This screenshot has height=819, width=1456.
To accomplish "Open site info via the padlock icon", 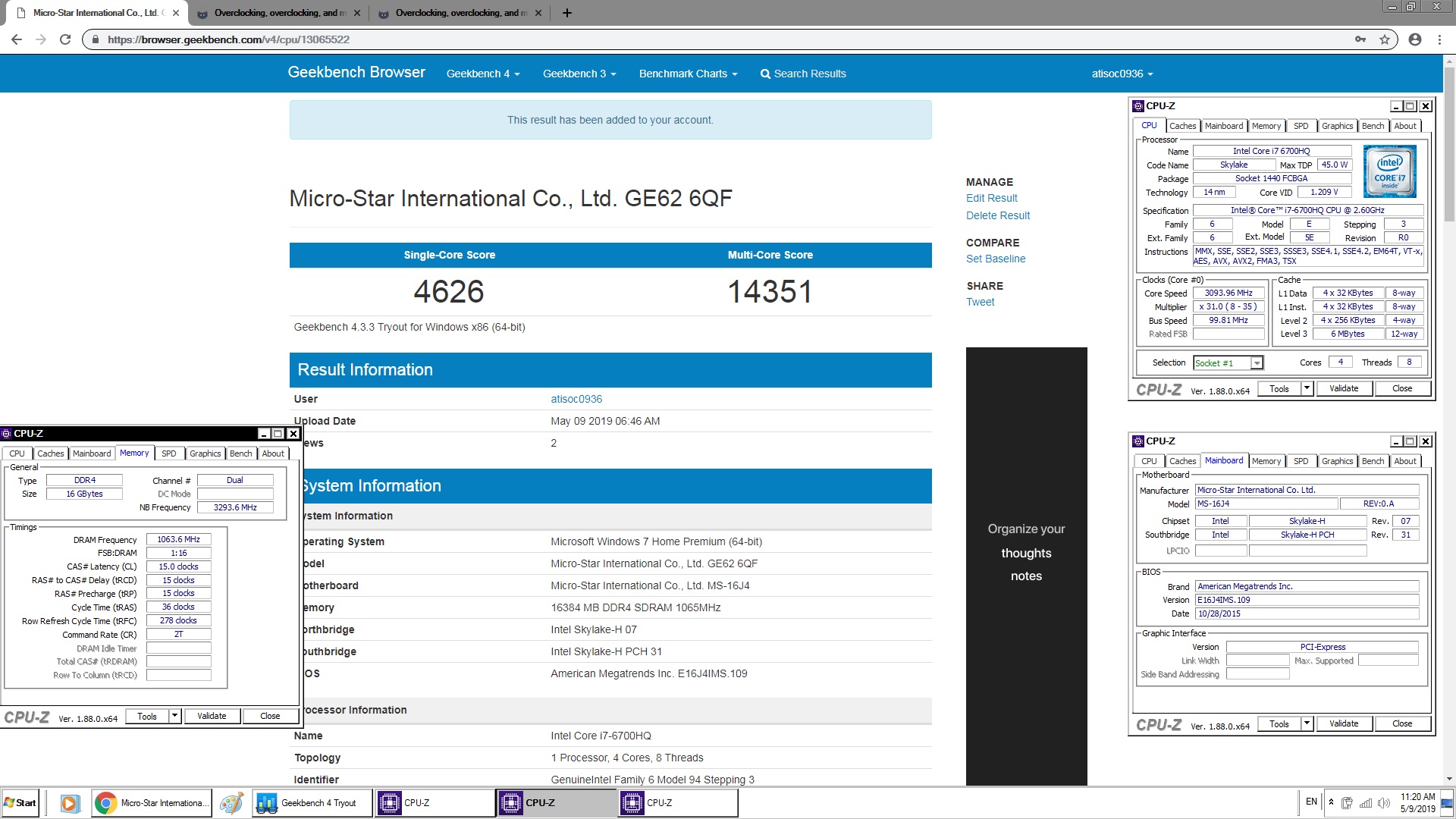I will click(95, 39).
